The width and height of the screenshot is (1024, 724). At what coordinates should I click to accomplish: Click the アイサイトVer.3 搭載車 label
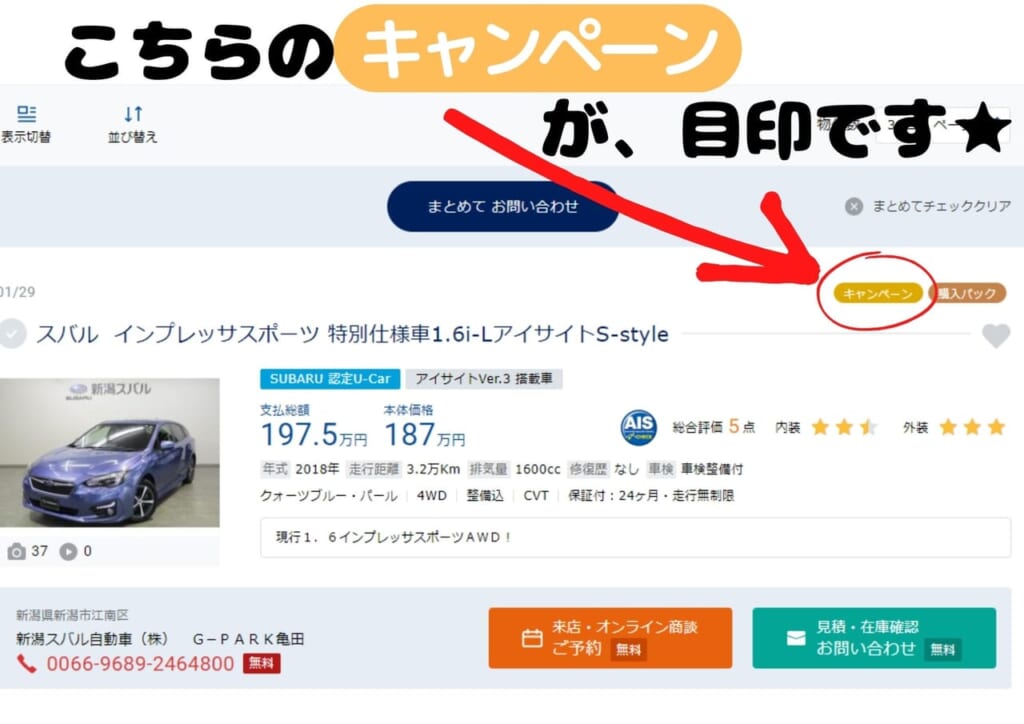coord(484,379)
